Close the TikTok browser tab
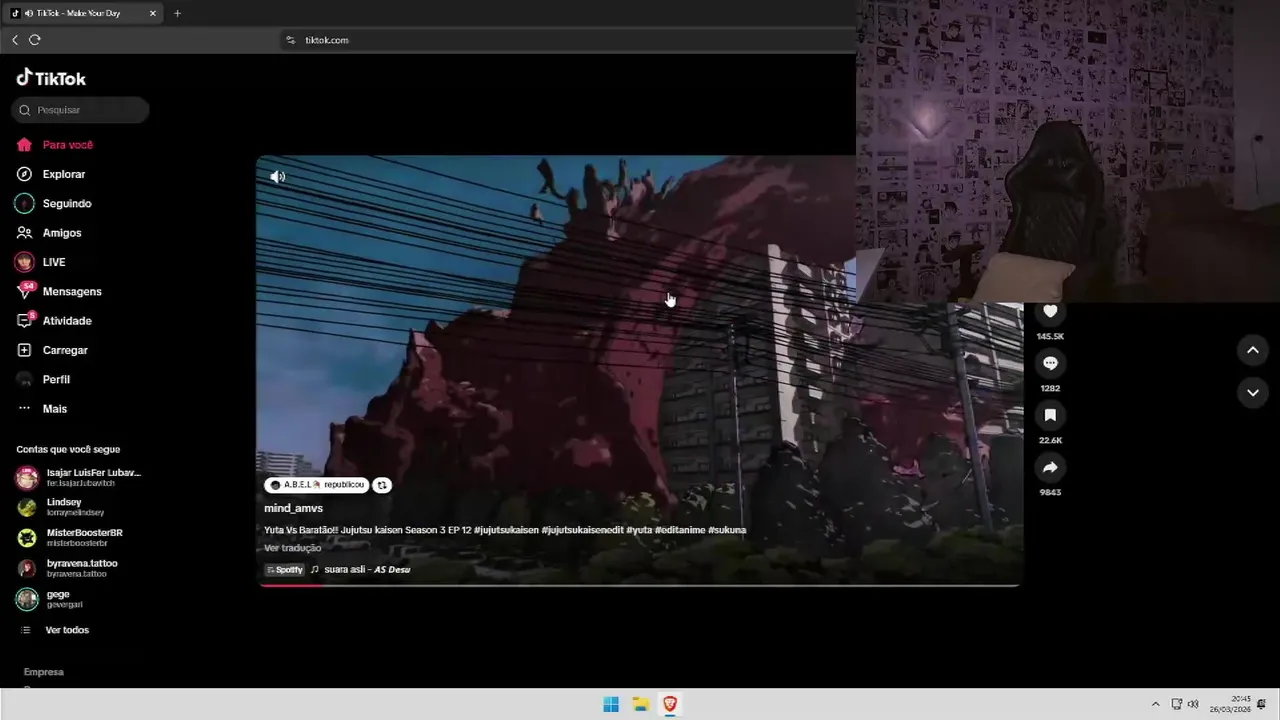Image resolution: width=1280 pixels, height=720 pixels. pyautogui.click(x=153, y=13)
